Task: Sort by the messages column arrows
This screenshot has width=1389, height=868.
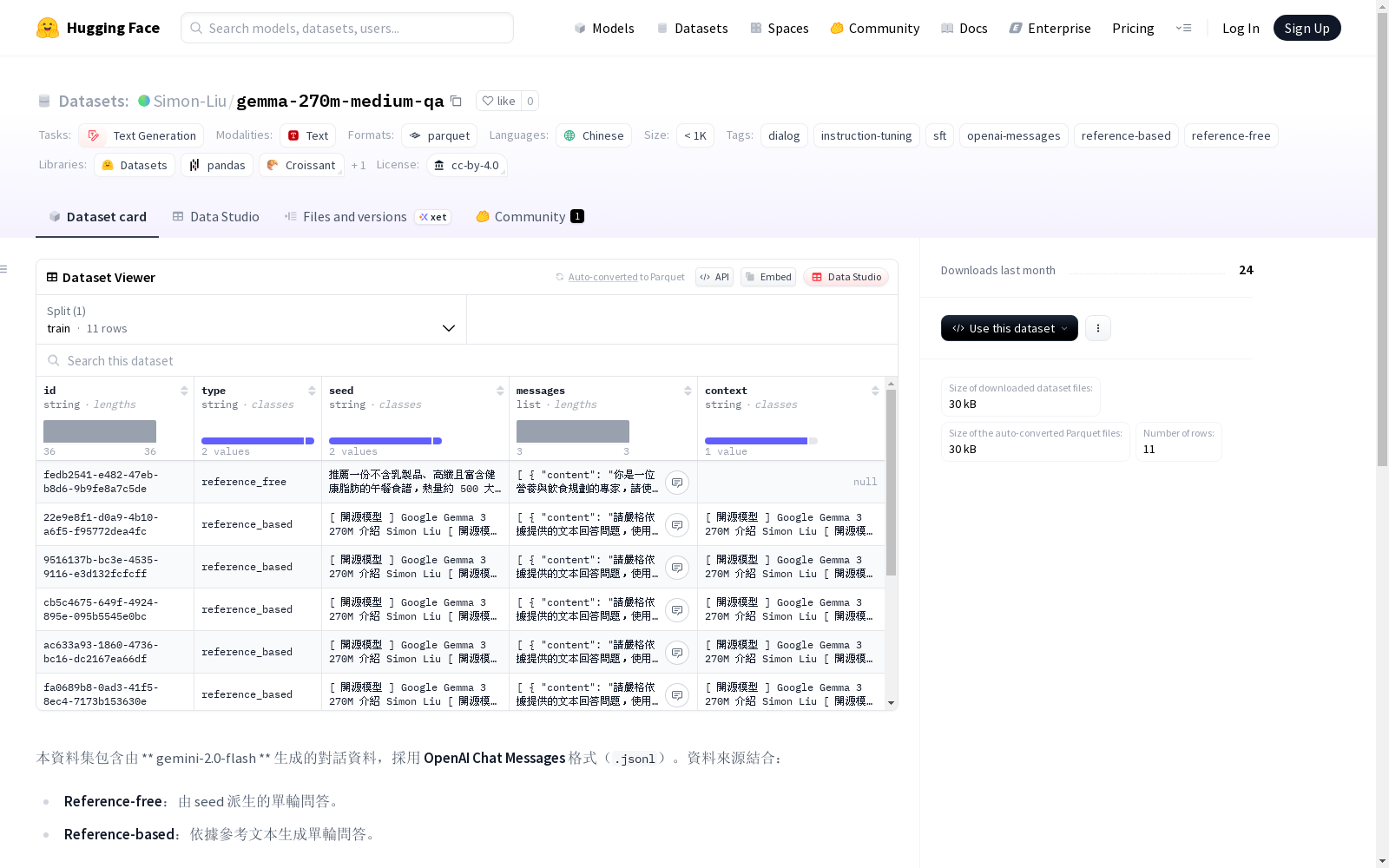Action: [x=688, y=391]
